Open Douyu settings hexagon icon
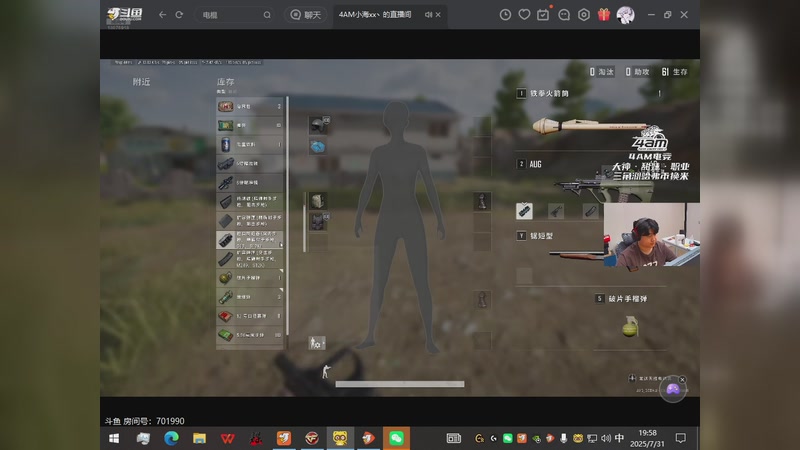The width and height of the screenshot is (800, 450). tap(584, 15)
